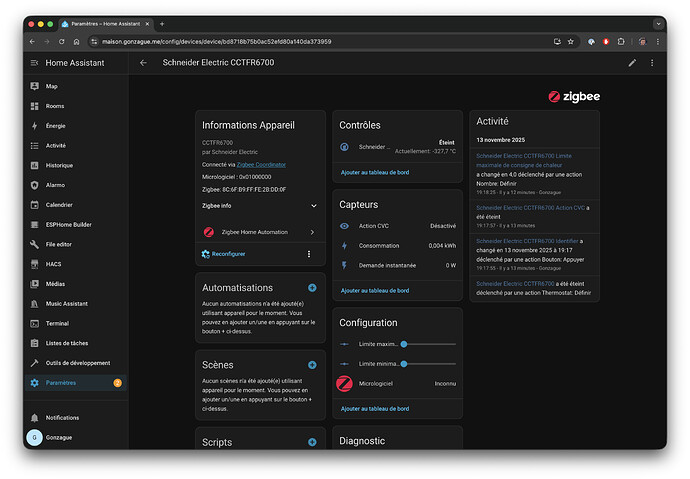Add an automation with the plus icon
This screenshot has width=690, height=479.
[x=312, y=288]
